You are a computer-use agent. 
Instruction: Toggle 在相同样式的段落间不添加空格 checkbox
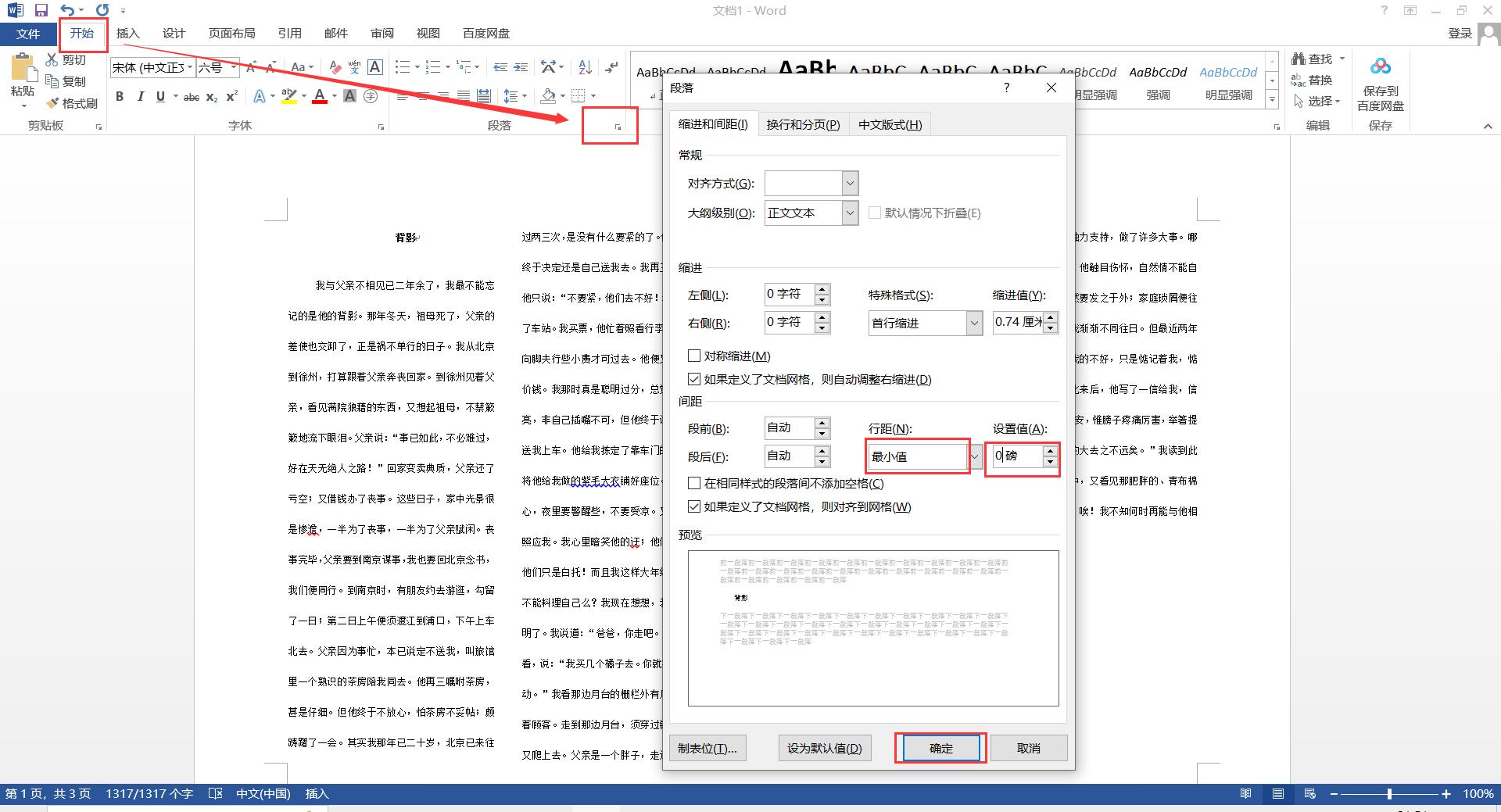point(694,483)
